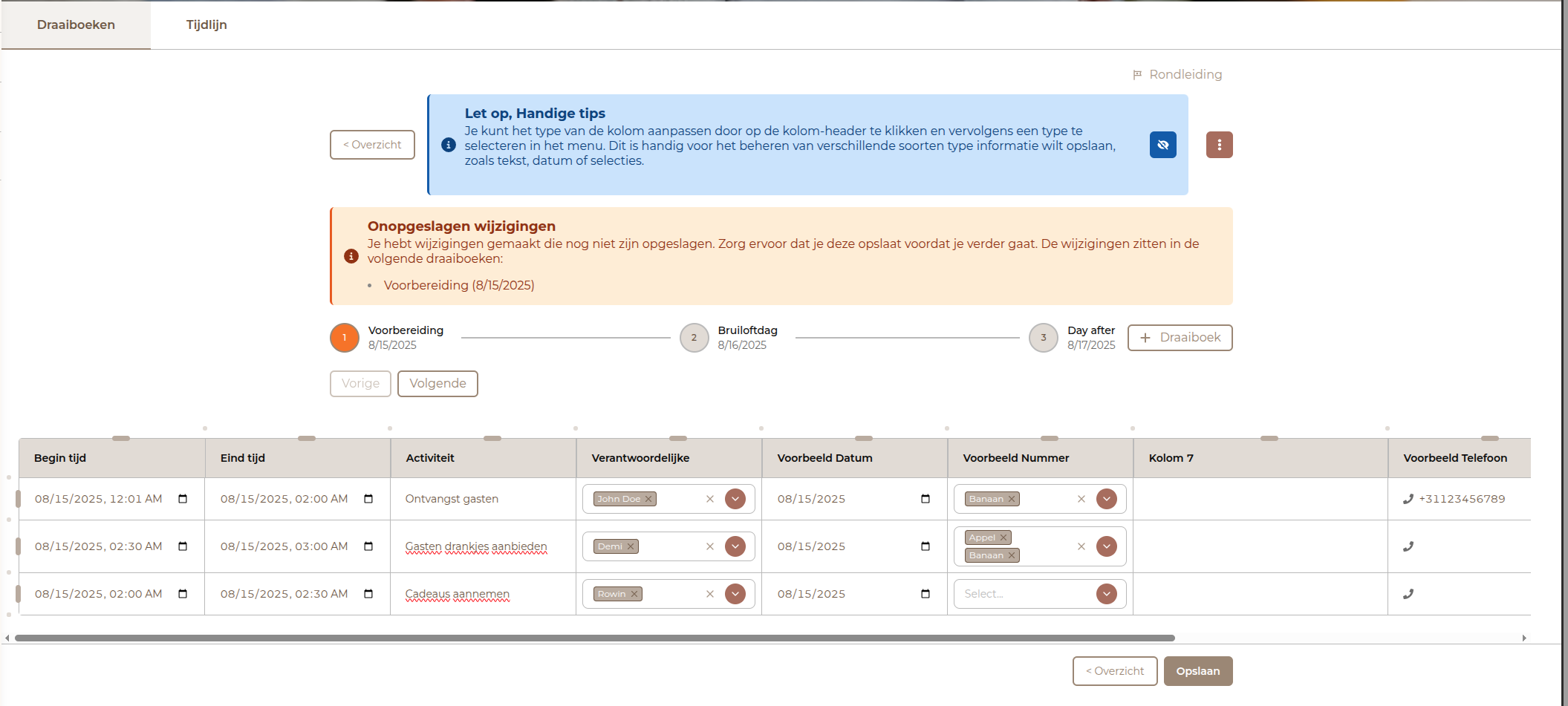
Task: Expand Voorbeeld Nummer dropdown in Ontvangst gasten row
Action: [x=1107, y=499]
